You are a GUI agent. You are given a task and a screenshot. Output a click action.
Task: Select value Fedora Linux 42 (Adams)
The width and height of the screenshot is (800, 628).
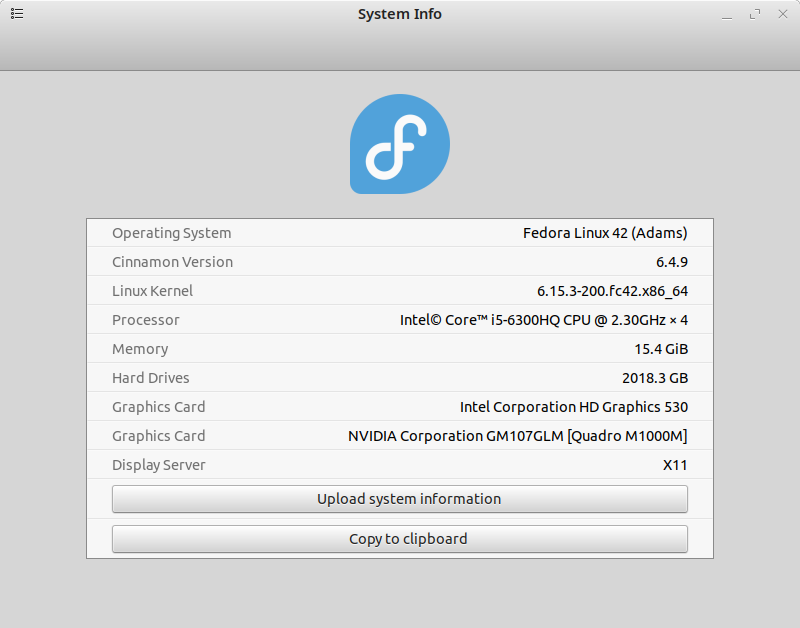coord(605,233)
